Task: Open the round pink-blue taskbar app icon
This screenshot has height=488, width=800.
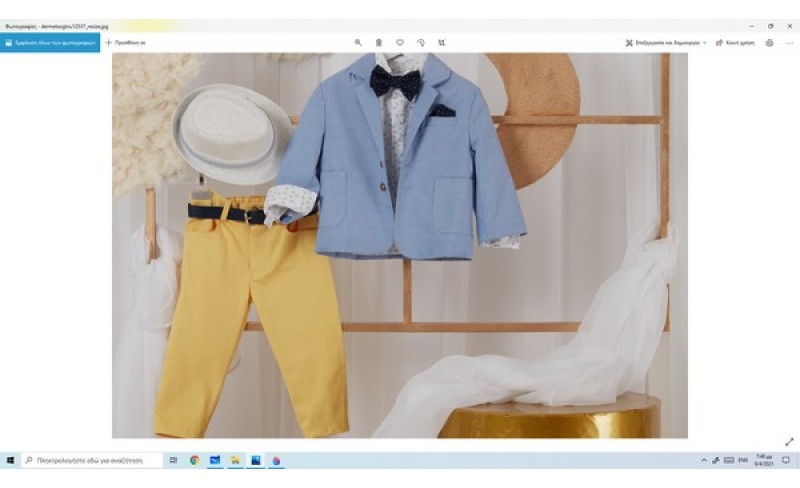Action: point(276,460)
